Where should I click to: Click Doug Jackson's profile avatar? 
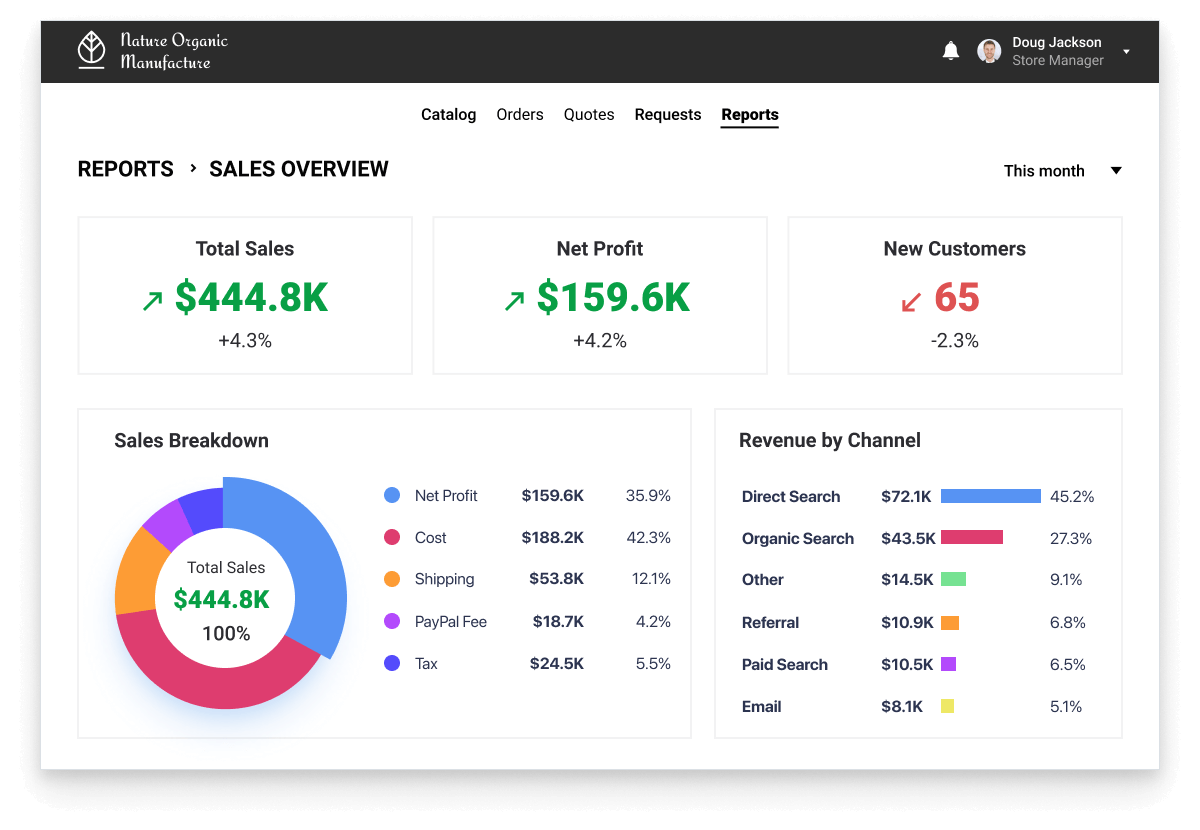coord(989,51)
